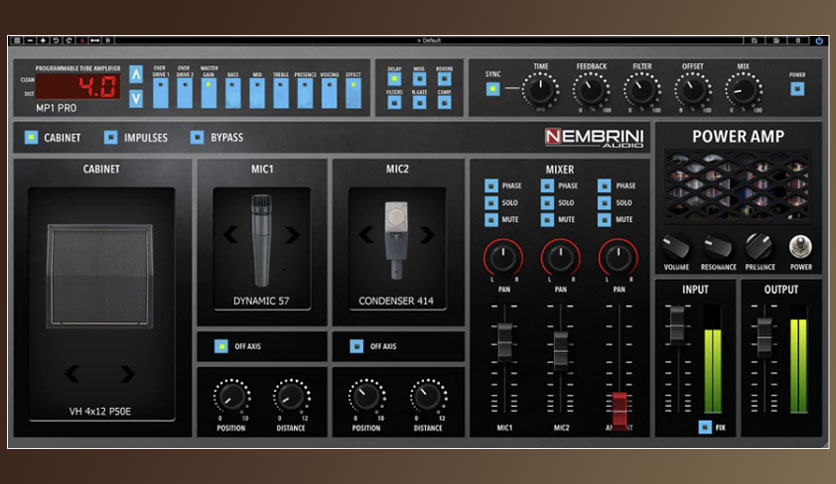Solo the MIC2 mixer channel
Screen dimensions: 836x484
point(547,203)
